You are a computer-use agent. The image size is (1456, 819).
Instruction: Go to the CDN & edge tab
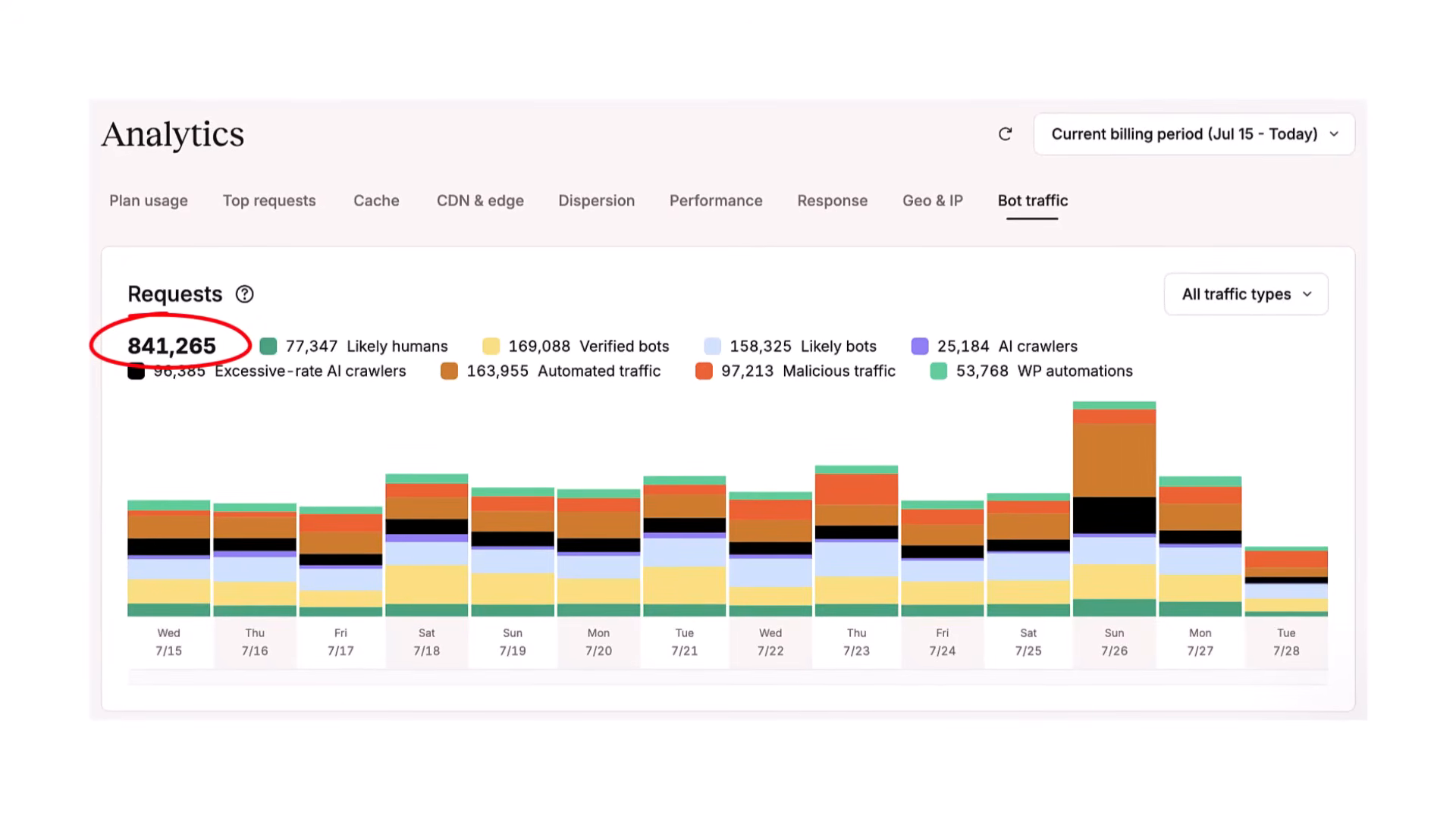tap(480, 201)
